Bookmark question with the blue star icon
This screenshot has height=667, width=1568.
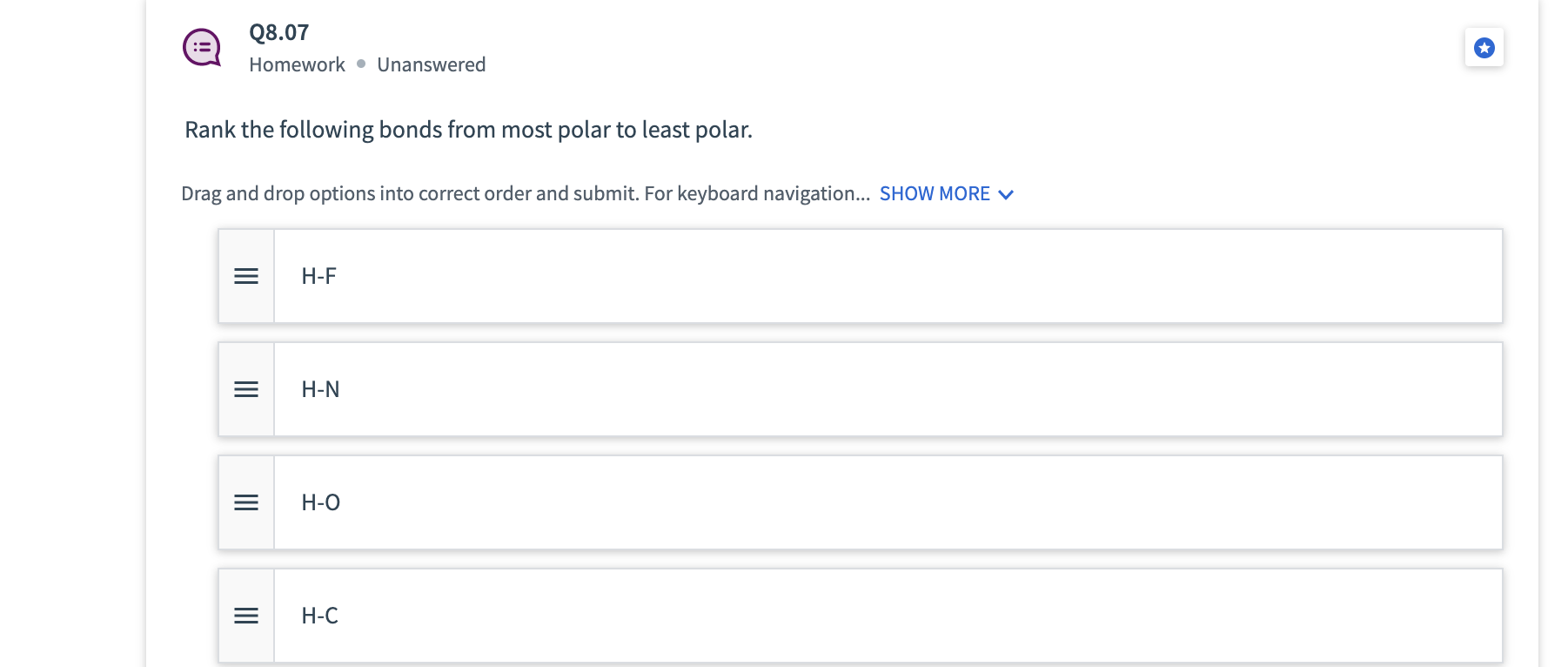[1484, 48]
